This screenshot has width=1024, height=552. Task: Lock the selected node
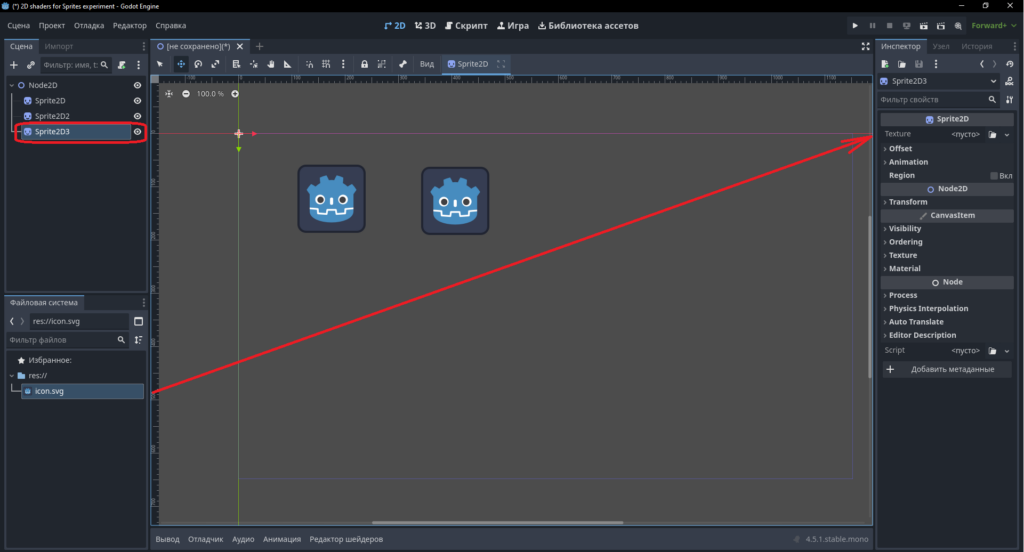coord(364,64)
